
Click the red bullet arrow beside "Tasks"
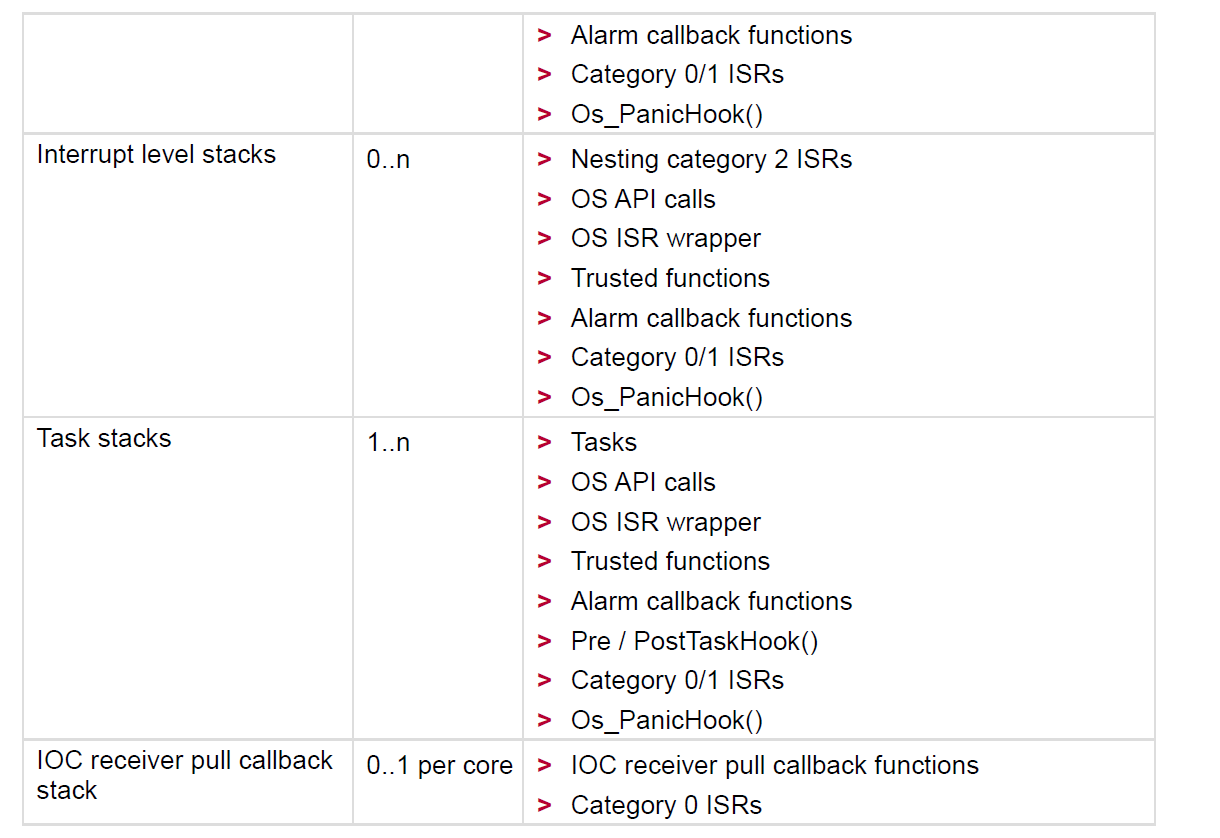point(545,443)
